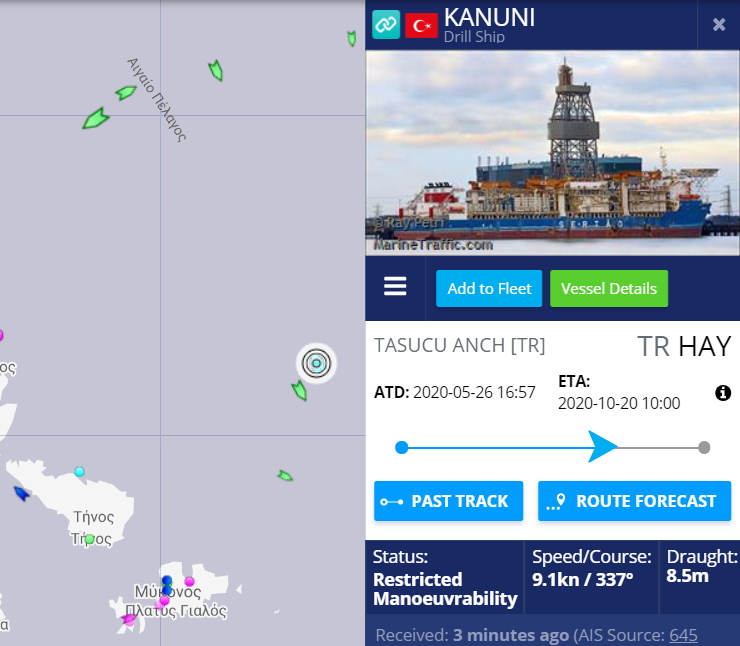Show the Route Forecast
The height and width of the screenshot is (646, 740).
(x=634, y=501)
